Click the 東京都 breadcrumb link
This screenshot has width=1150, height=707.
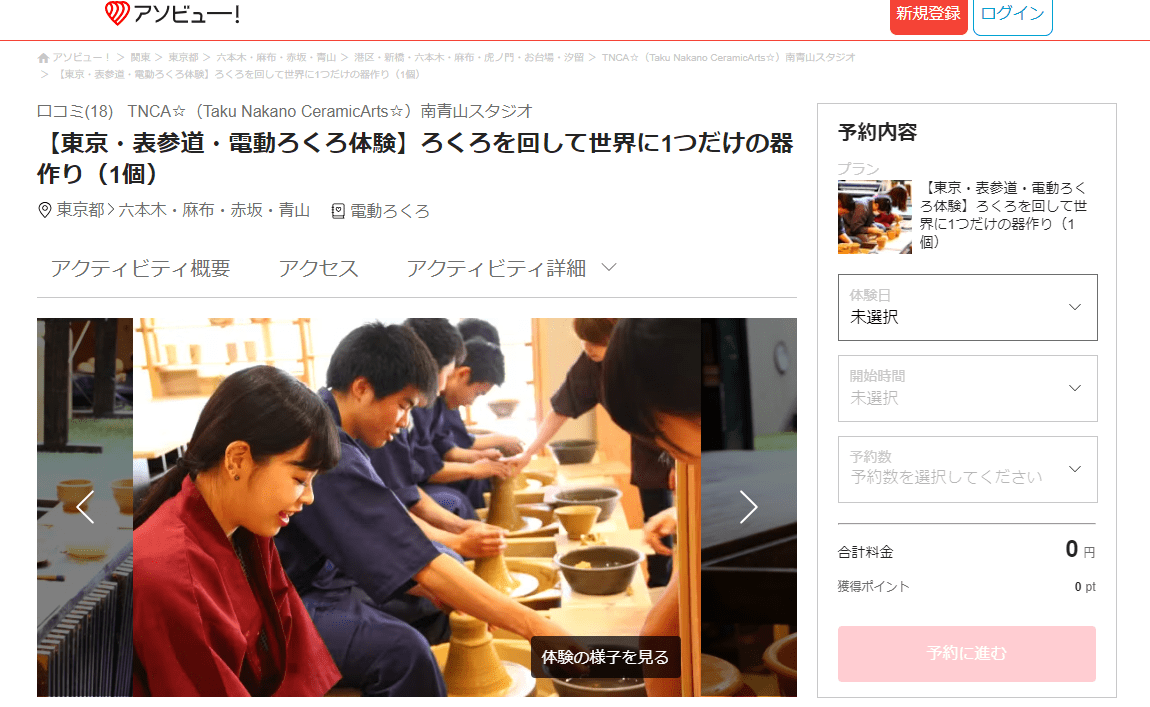[x=183, y=57]
